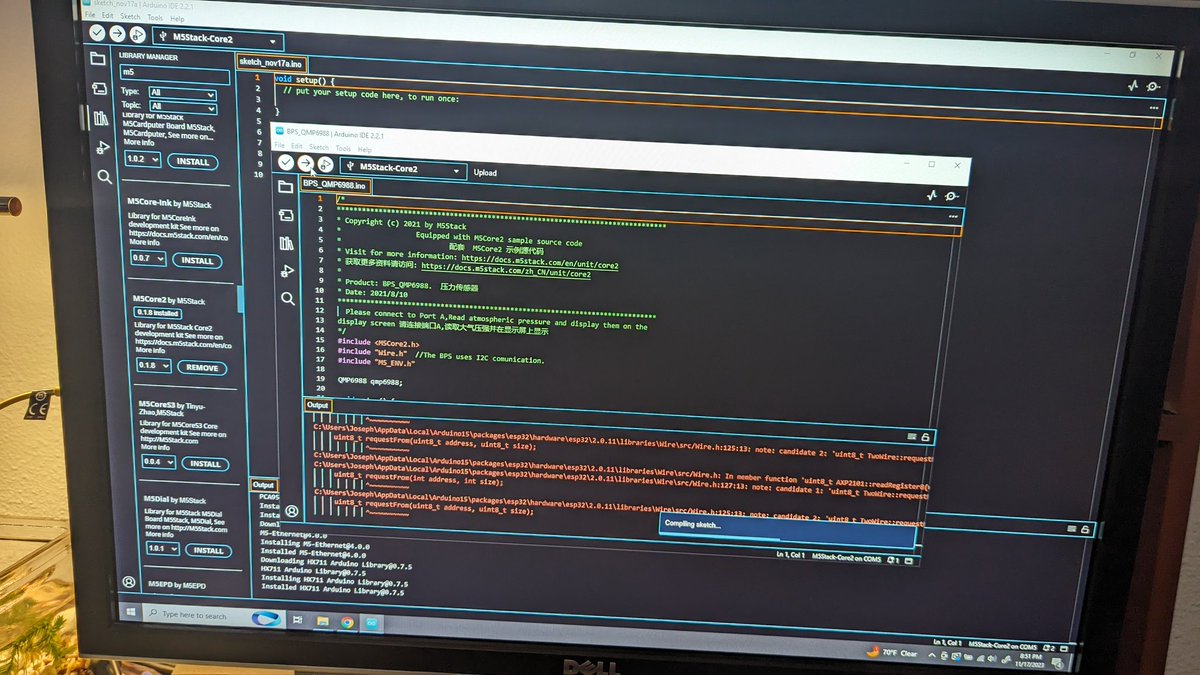The width and height of the screenshot is (1200, 675).
Task: Open board selector dropdown in sketch_nov17a window
Action: tap(220, 41)
